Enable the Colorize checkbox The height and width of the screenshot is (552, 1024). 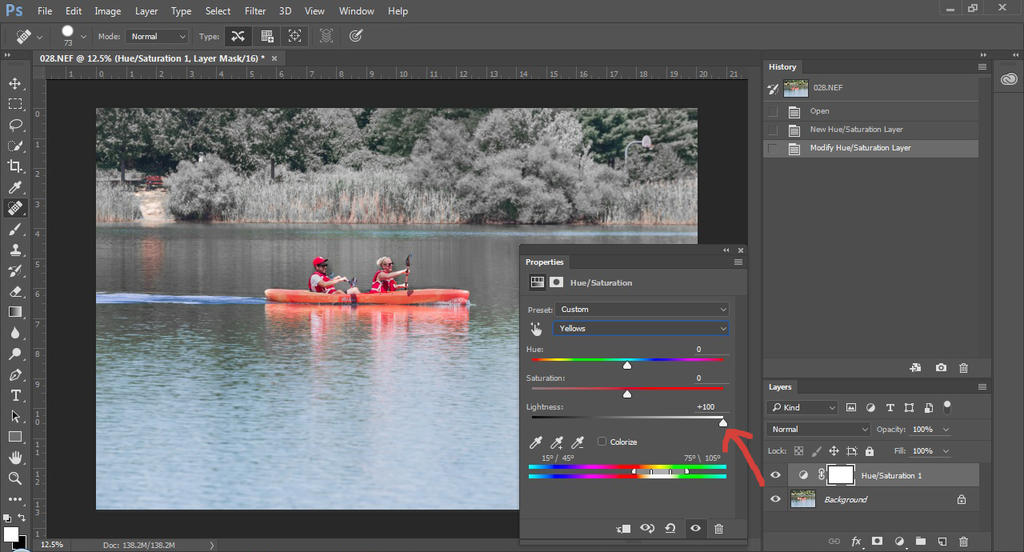[602, 442]
